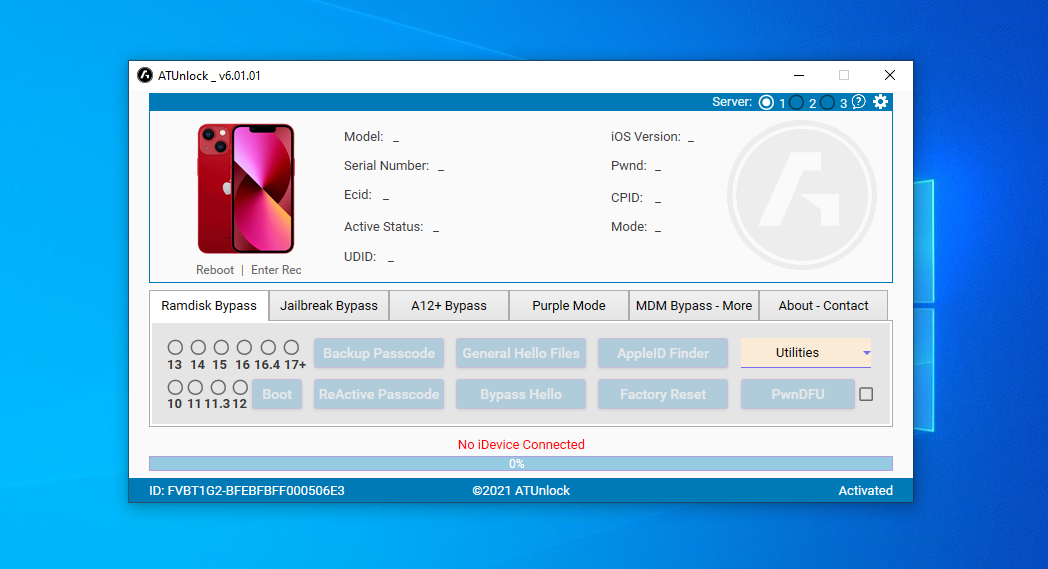The image size is (1048, 569).
Task: Click the large ATUnlock watermark logo
Action: [801, 188]
